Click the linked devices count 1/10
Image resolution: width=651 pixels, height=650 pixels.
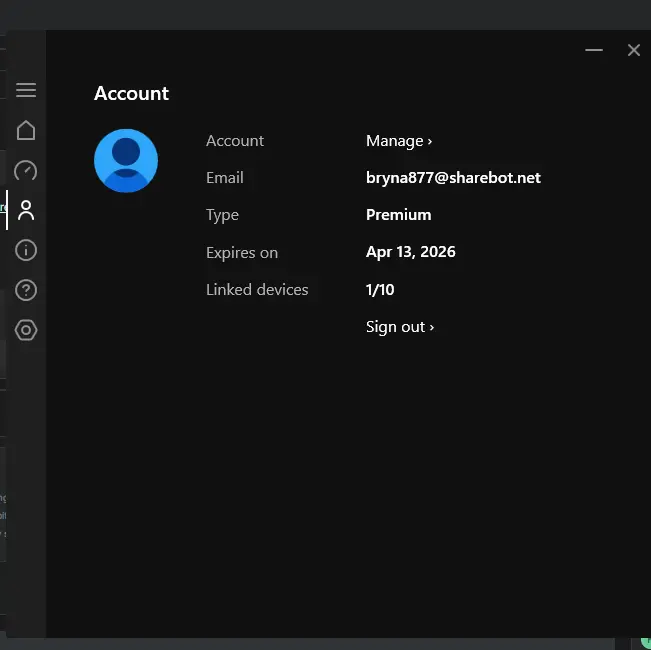coord(380,289)
